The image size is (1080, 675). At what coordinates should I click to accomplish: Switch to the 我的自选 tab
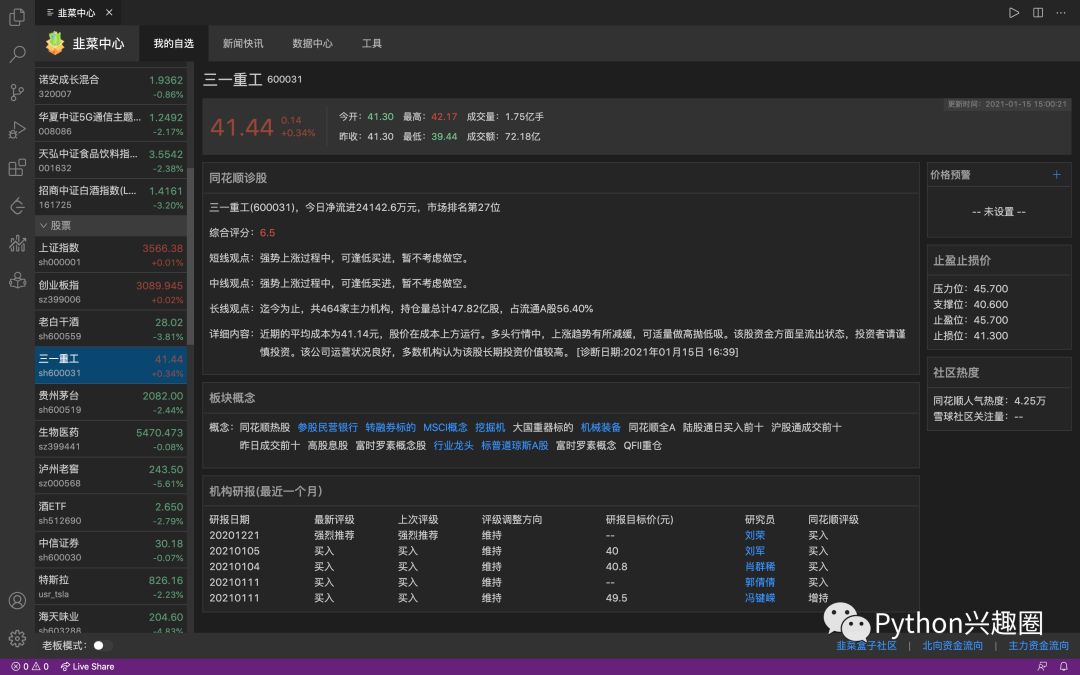pos(174,43)
